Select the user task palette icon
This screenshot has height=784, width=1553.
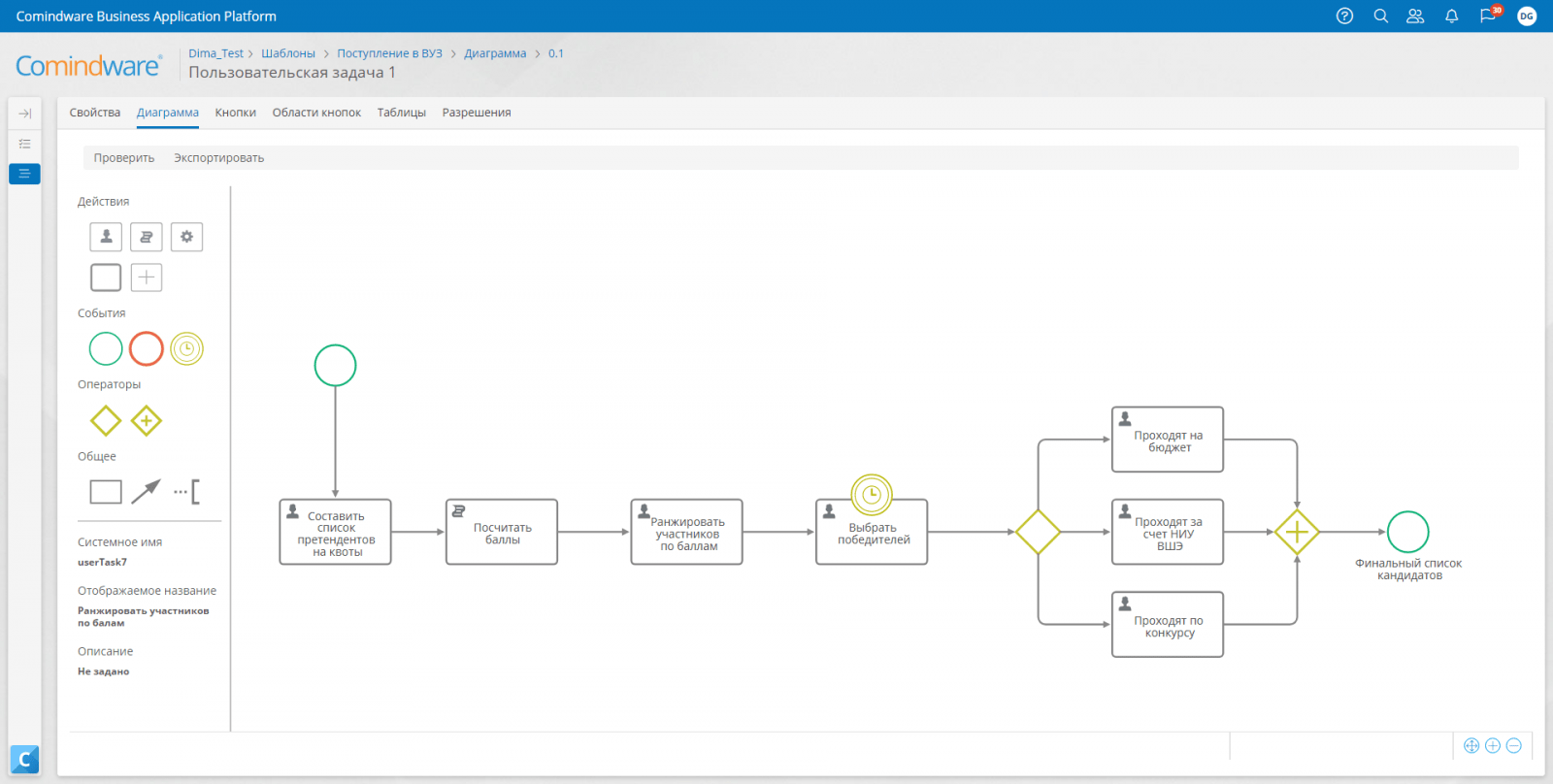click(106, 237)
